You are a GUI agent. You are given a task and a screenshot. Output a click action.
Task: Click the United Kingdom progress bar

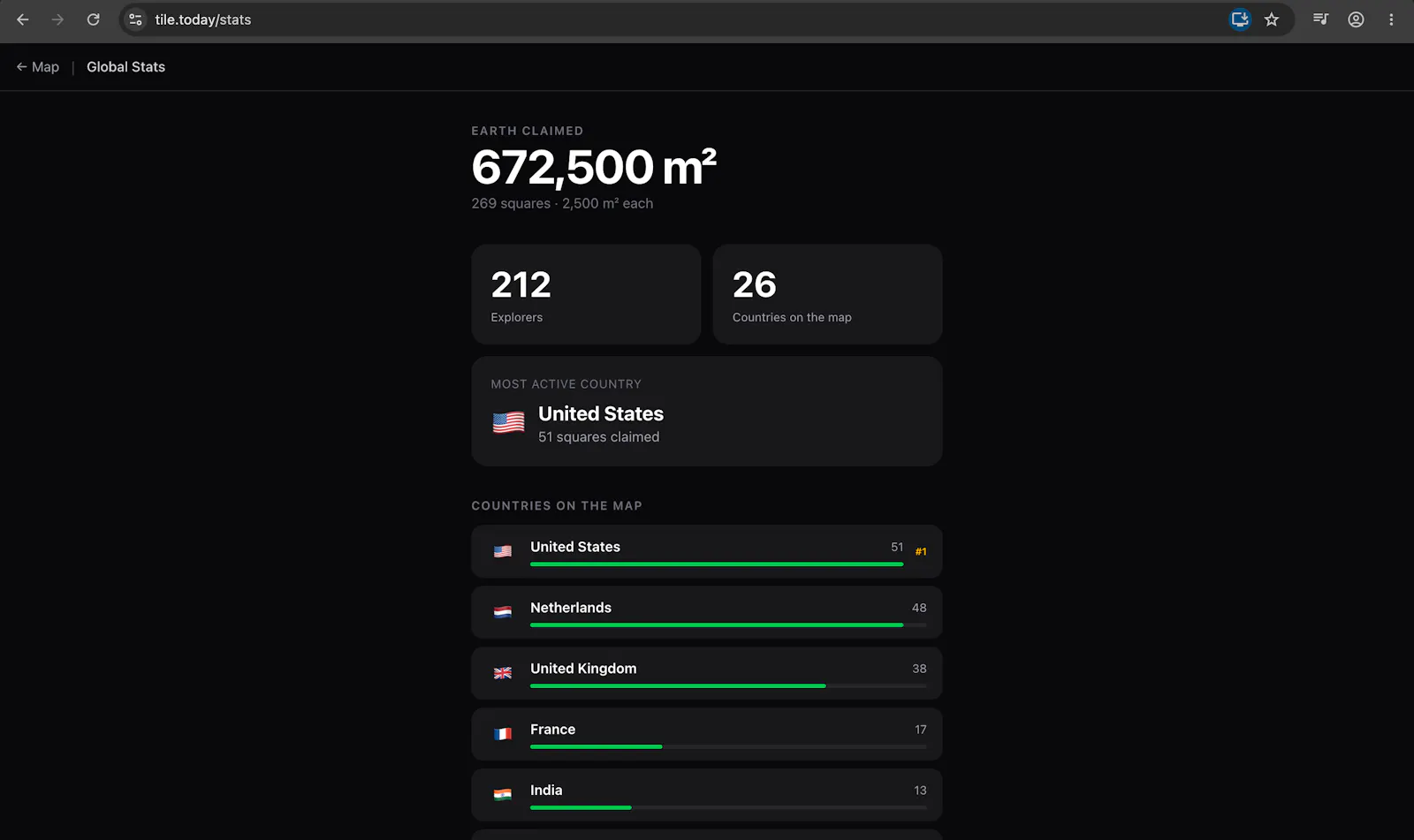point(728,686)
